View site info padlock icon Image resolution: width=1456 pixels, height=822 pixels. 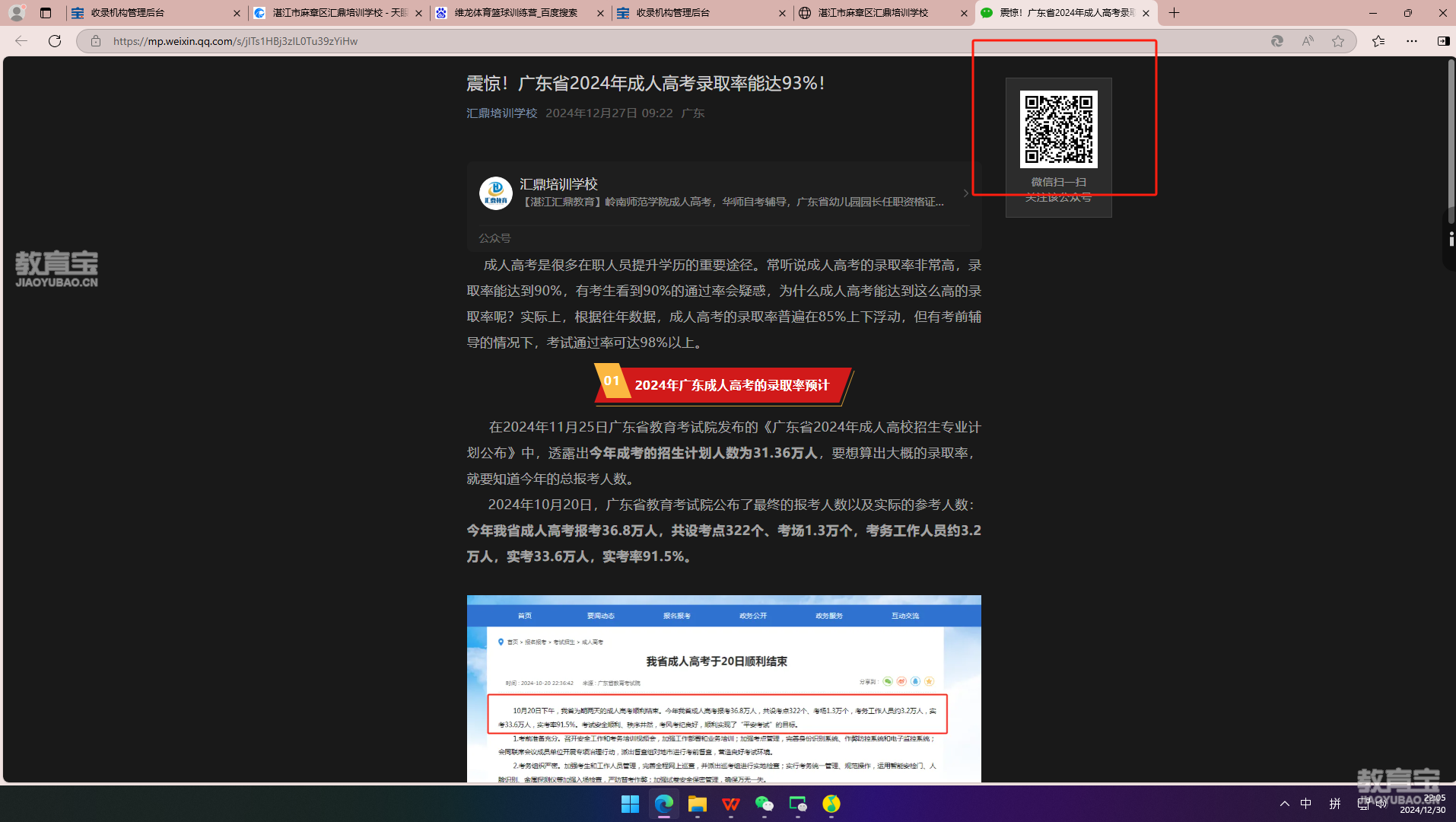(96, 41)
